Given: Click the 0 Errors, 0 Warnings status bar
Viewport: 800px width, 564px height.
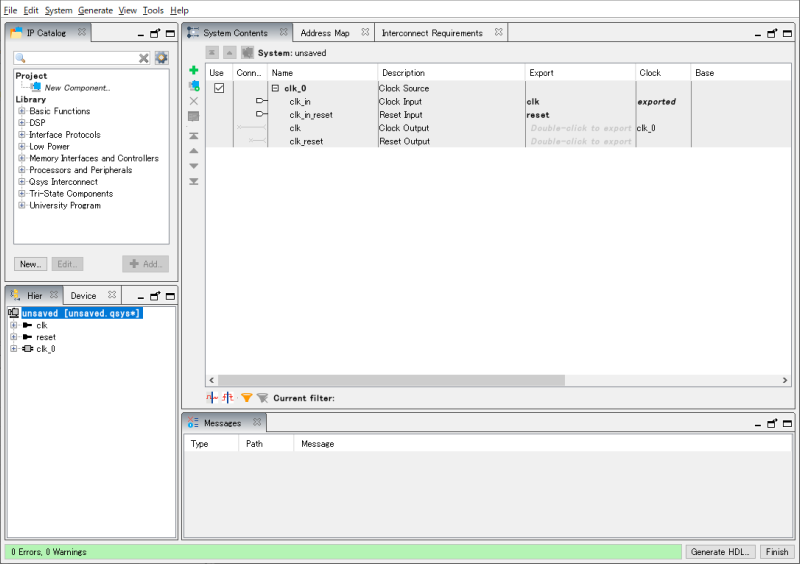Looking at the screenshot, I should [343, 552].
